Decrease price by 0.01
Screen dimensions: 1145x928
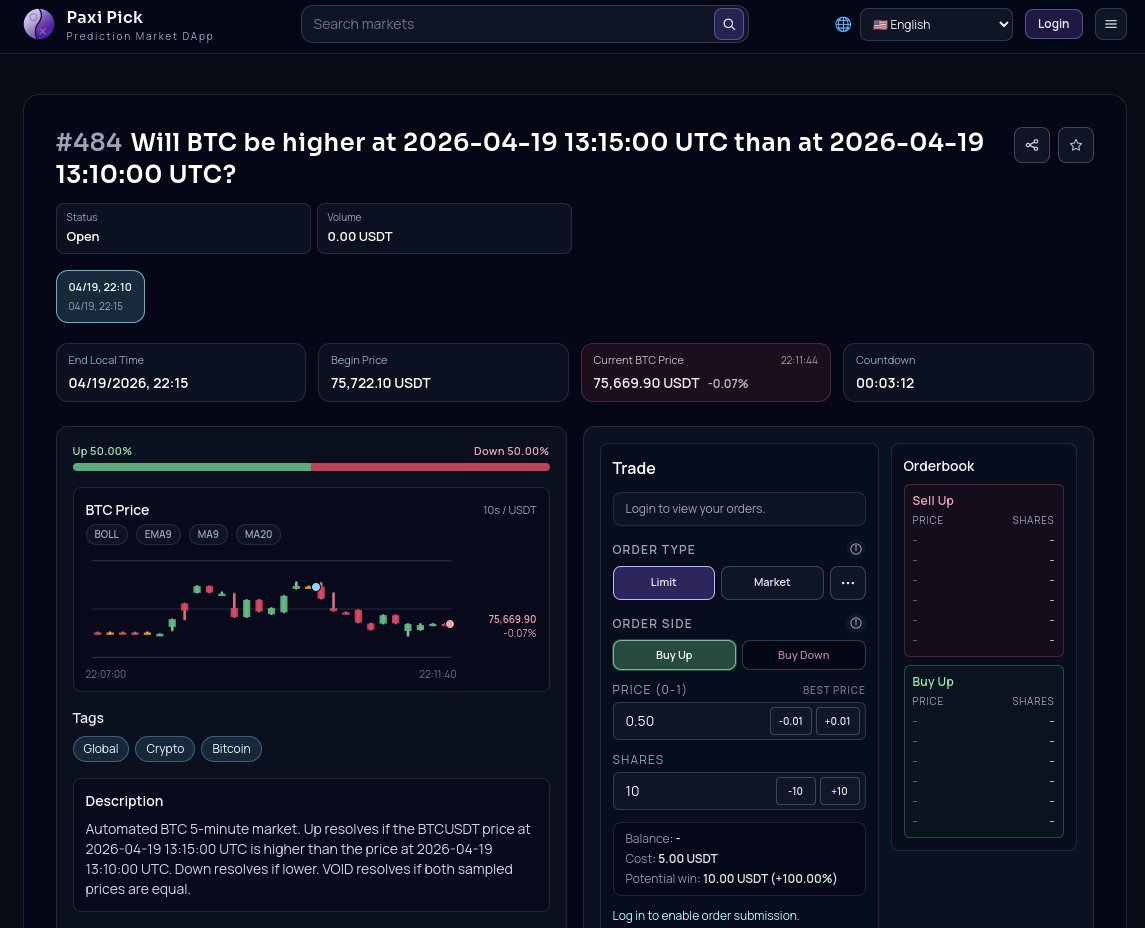click(790, 721)
